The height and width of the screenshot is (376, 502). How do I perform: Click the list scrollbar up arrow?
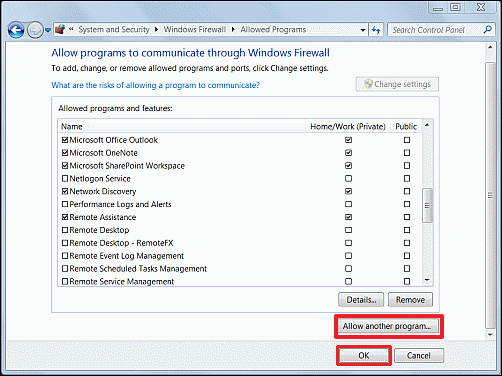coord(427,126)
